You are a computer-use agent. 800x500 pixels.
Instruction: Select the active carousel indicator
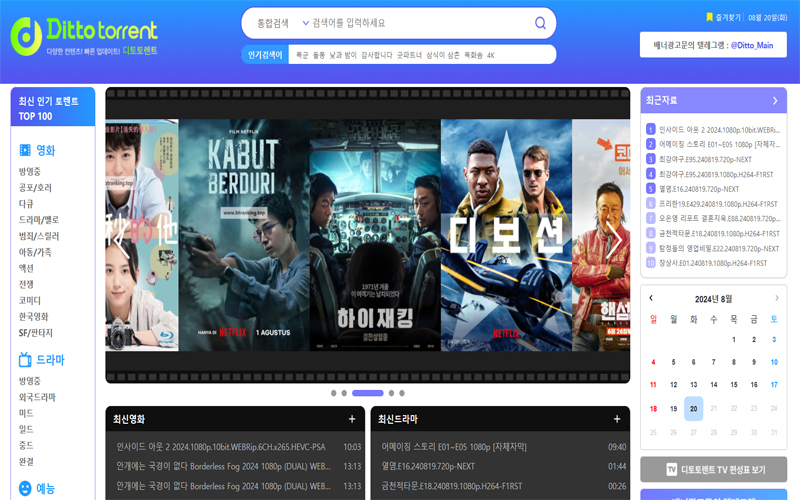point(367,393)
